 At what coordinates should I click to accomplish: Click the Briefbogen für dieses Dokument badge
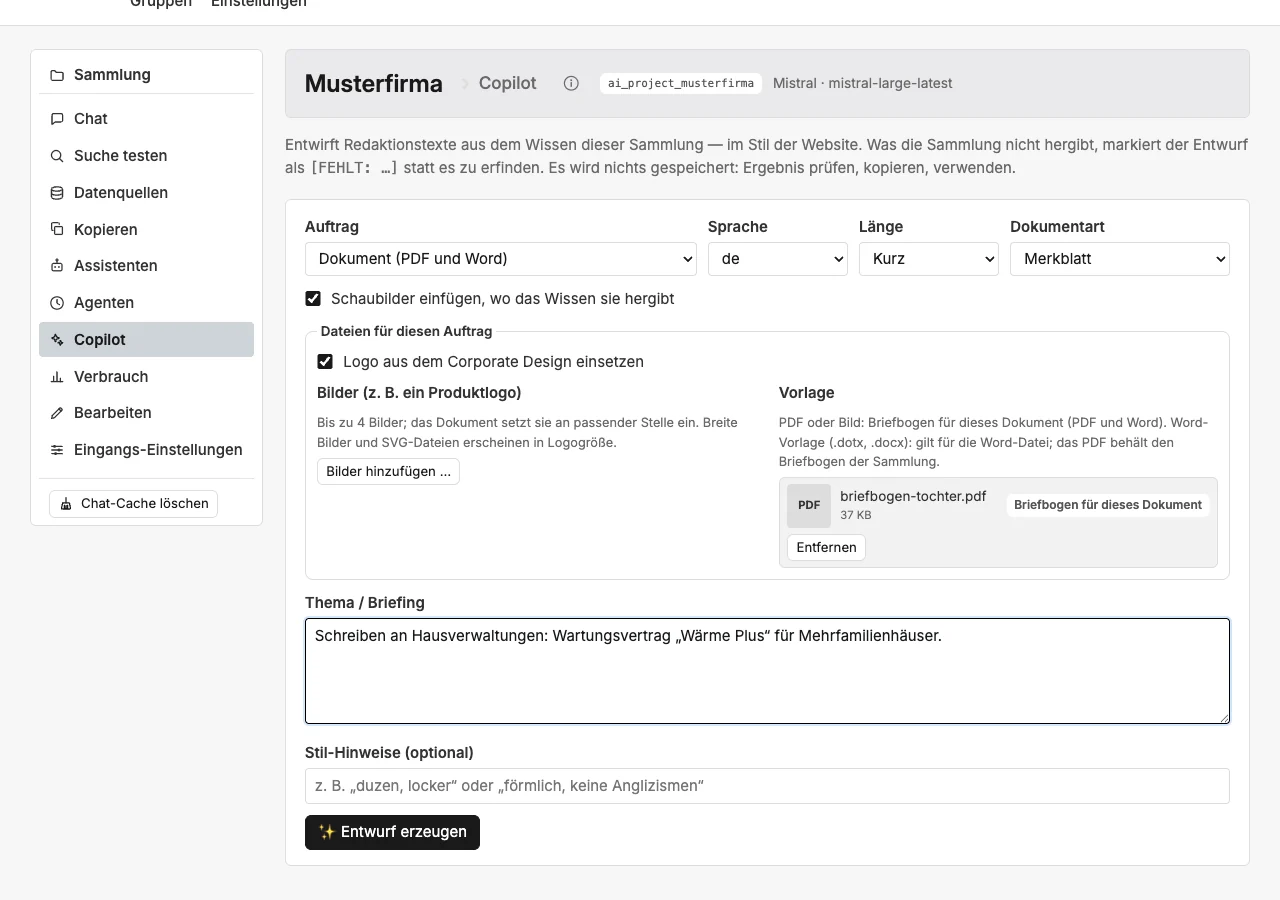click(x=1108, y=505)
